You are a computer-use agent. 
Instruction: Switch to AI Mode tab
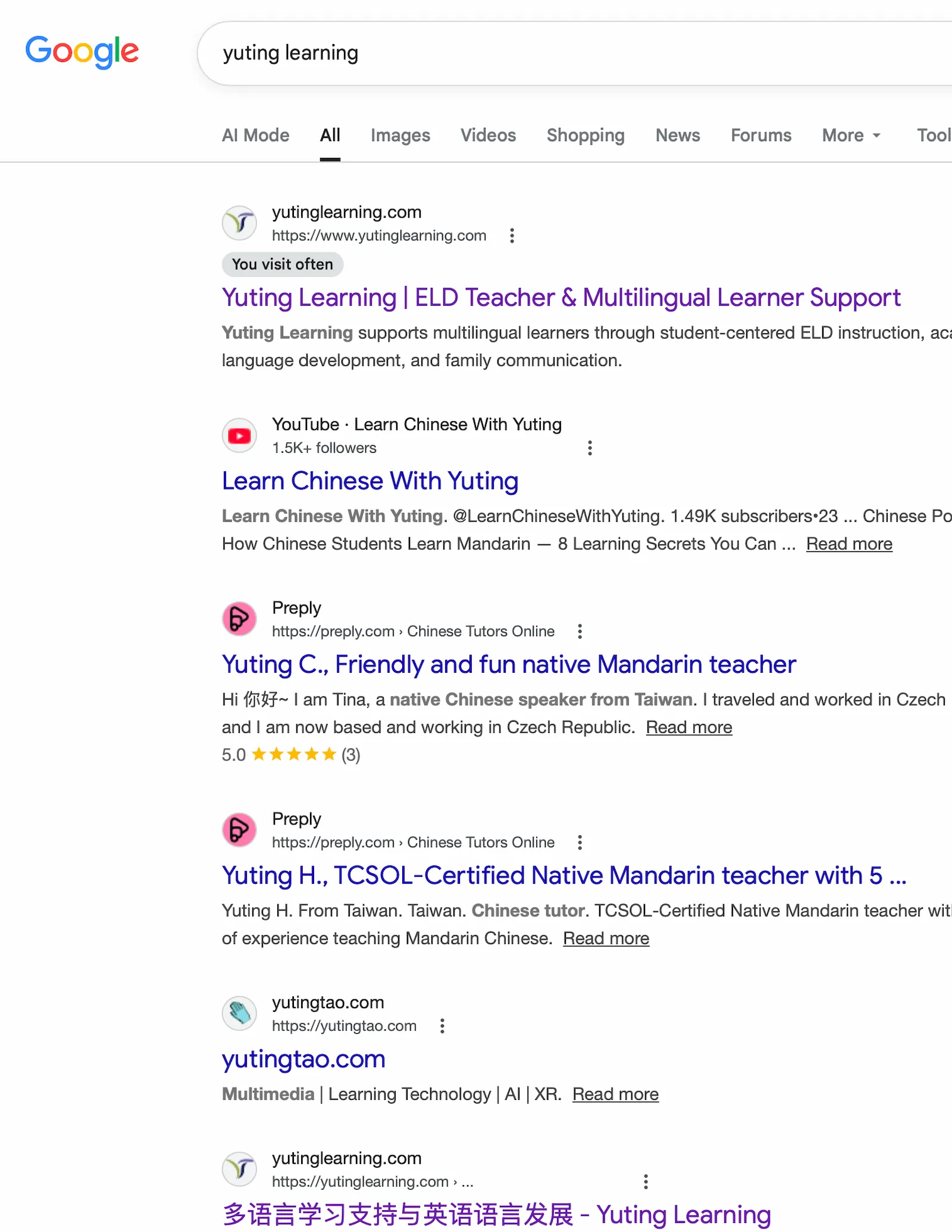[256, 136]
